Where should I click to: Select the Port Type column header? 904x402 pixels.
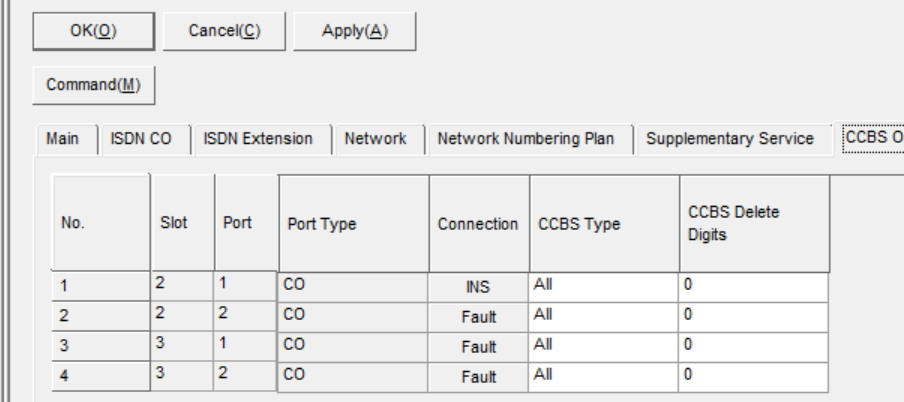(354, 224)
